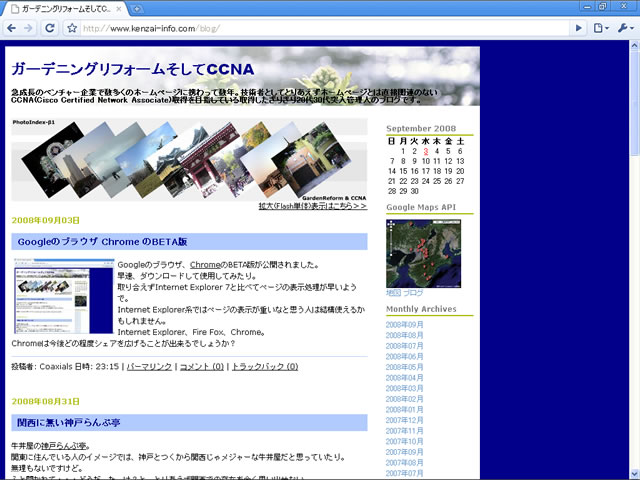This screenshot has height=480, width=640.
Task: Click the address bar URL field
Action: point(320,28)
